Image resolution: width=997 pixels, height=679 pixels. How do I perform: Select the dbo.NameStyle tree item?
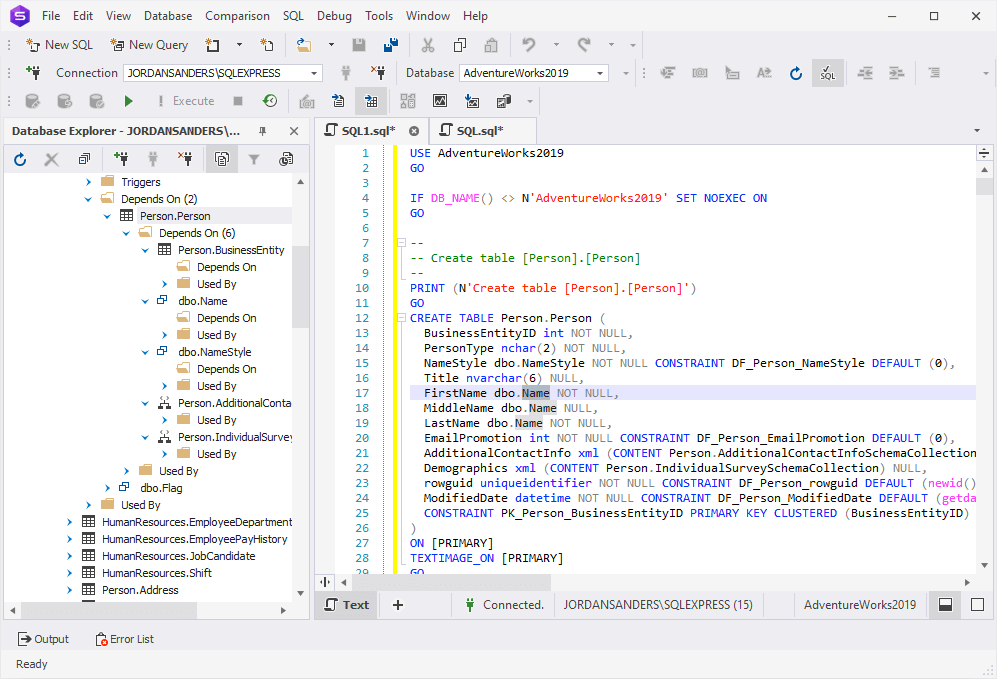click(x=214, y=352)
